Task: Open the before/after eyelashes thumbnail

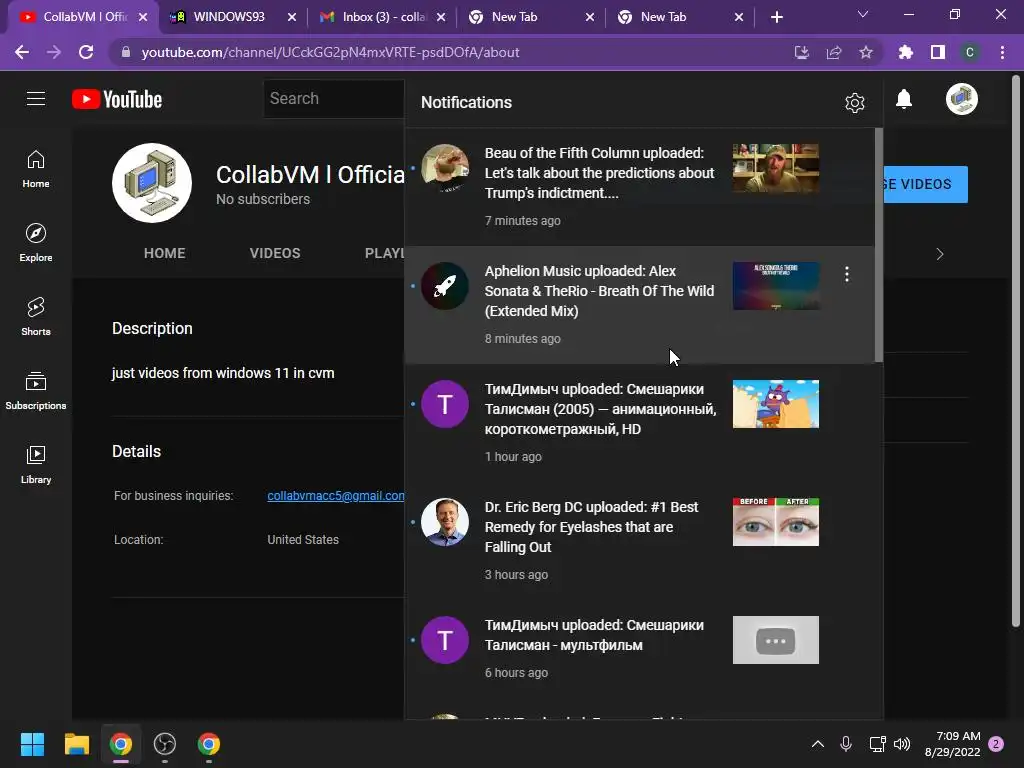Action: tap(776, 522)
